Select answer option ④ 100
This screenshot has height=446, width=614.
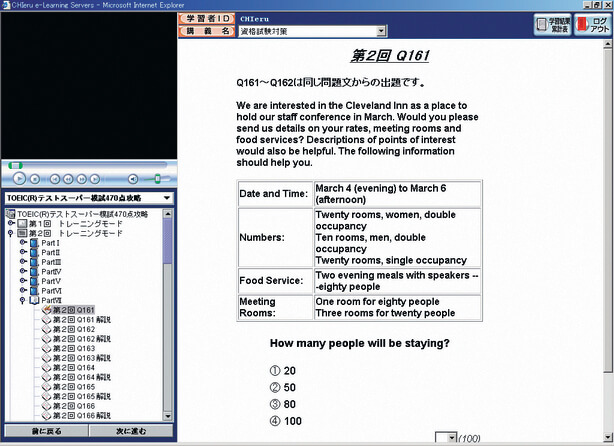(286, 421)
